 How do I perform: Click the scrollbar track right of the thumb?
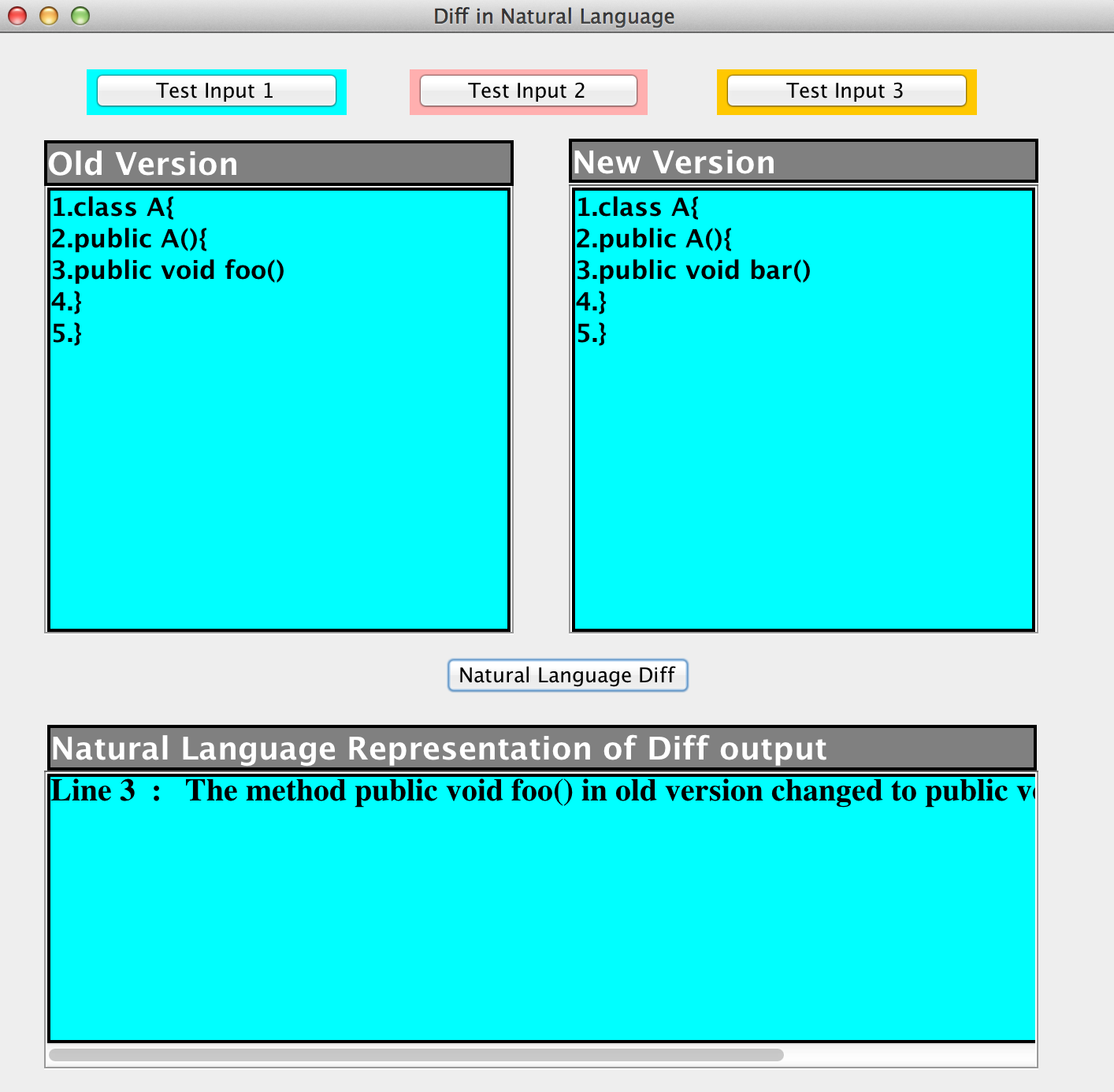[x=906, y=1055]
